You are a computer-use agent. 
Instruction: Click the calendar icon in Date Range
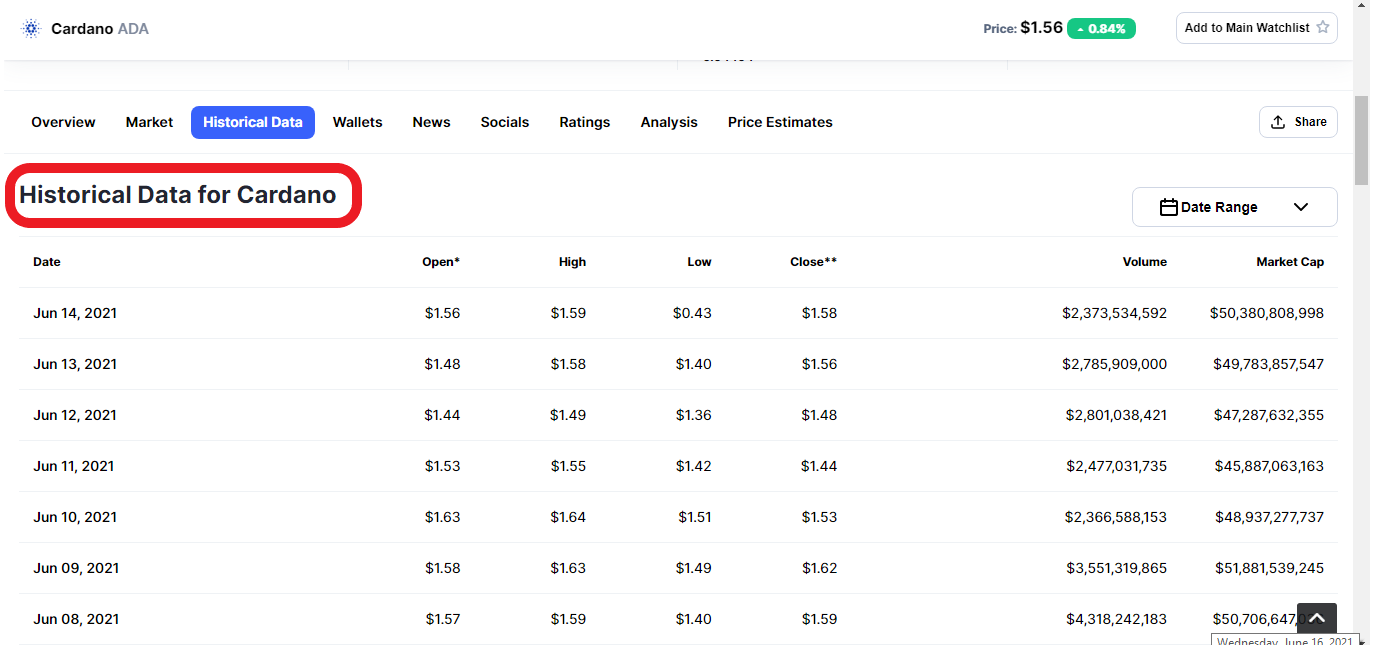click(x=1168, y=207)
